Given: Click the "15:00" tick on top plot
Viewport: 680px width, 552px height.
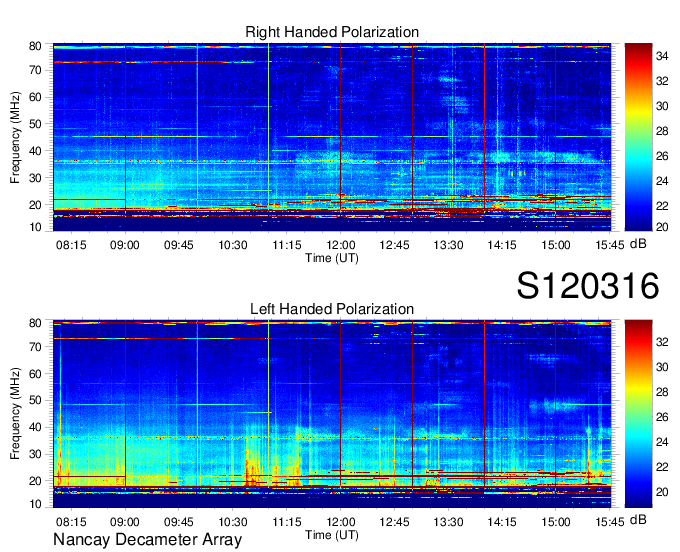Looking at the screenshot, I should 556,245.
